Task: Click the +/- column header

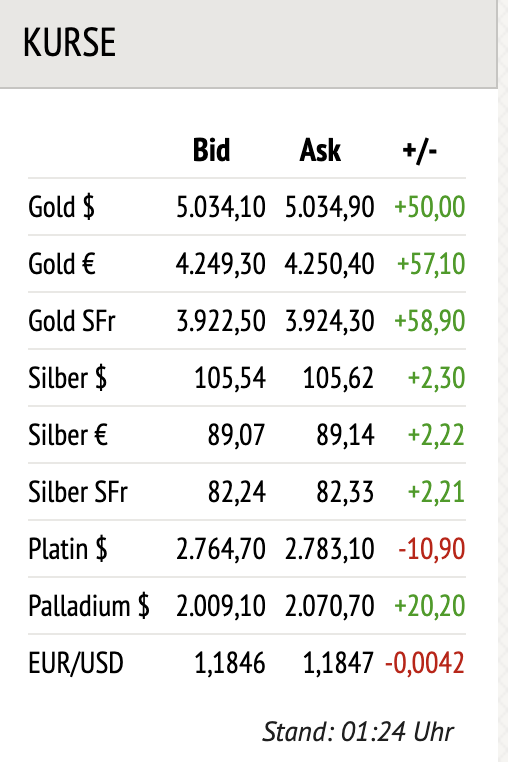Action: [420, 150]
